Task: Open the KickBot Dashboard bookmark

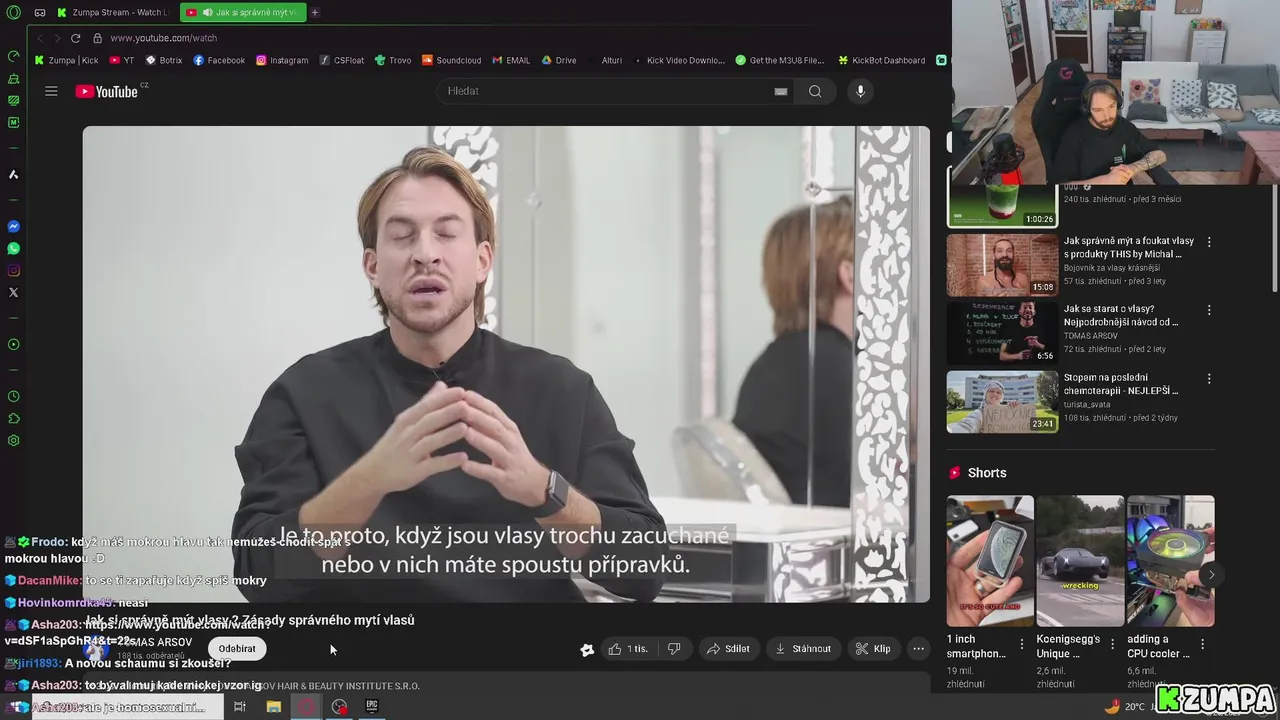Action: coord(882,60)
